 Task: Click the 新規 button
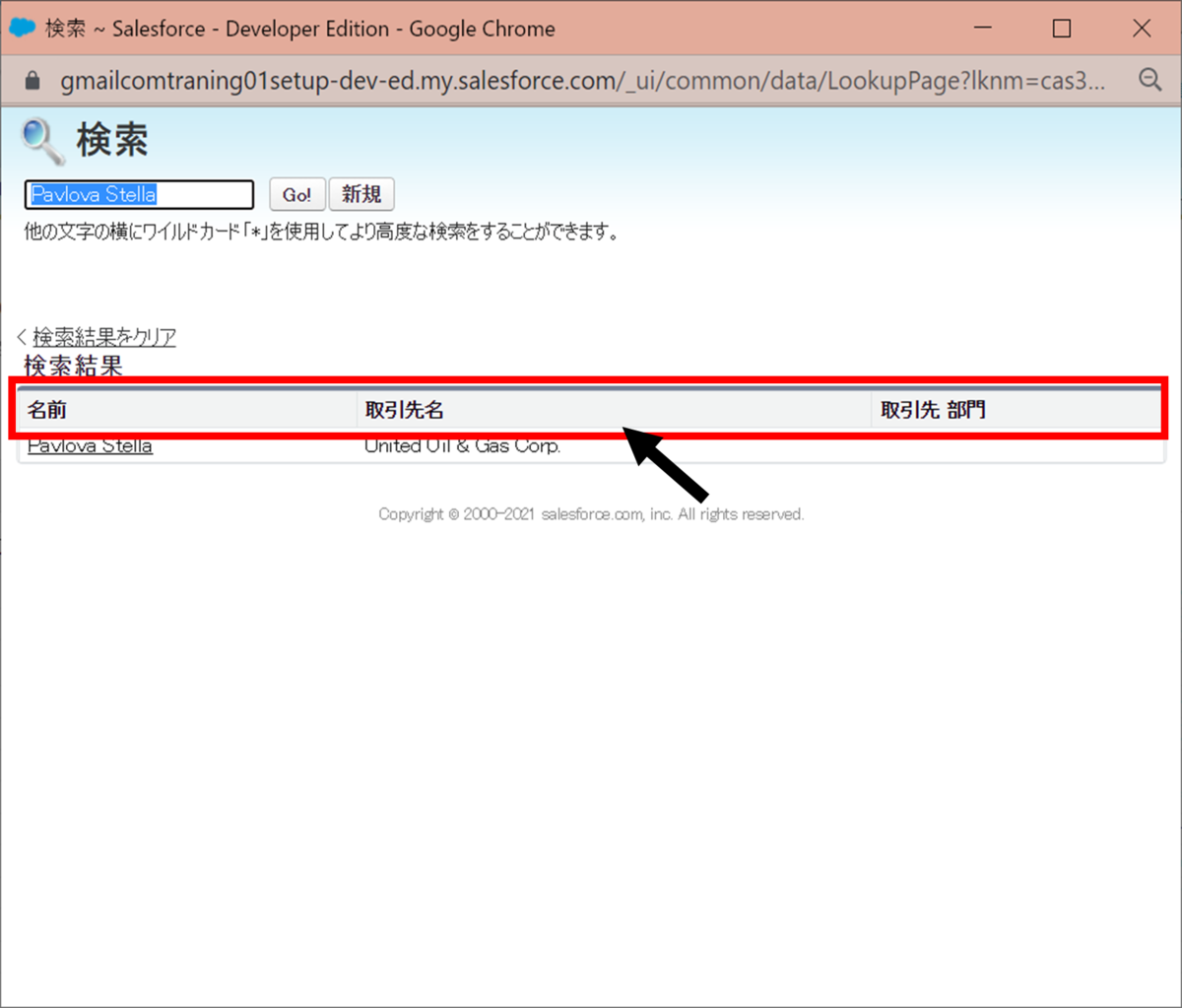point(361,194)
